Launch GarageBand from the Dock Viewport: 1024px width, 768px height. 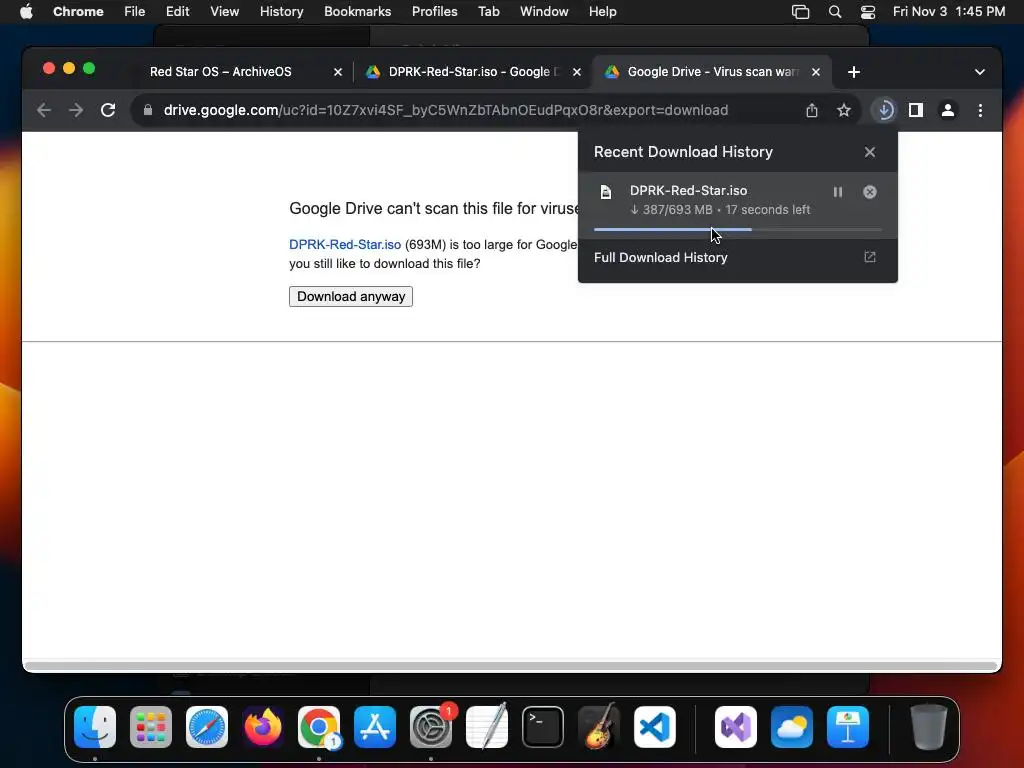tap(599, 727)
